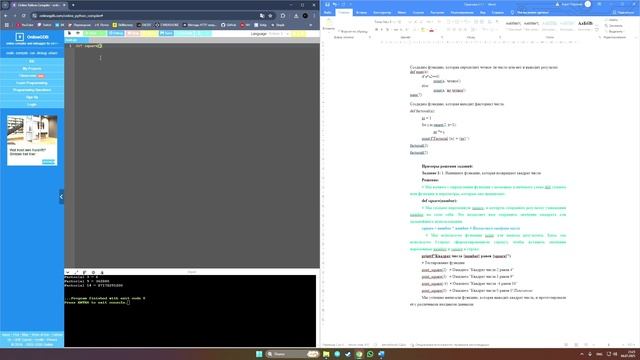Click the red font color button in Word
Image resolution: width=640 pixels, height=360 pixels.
click(431, 30)
